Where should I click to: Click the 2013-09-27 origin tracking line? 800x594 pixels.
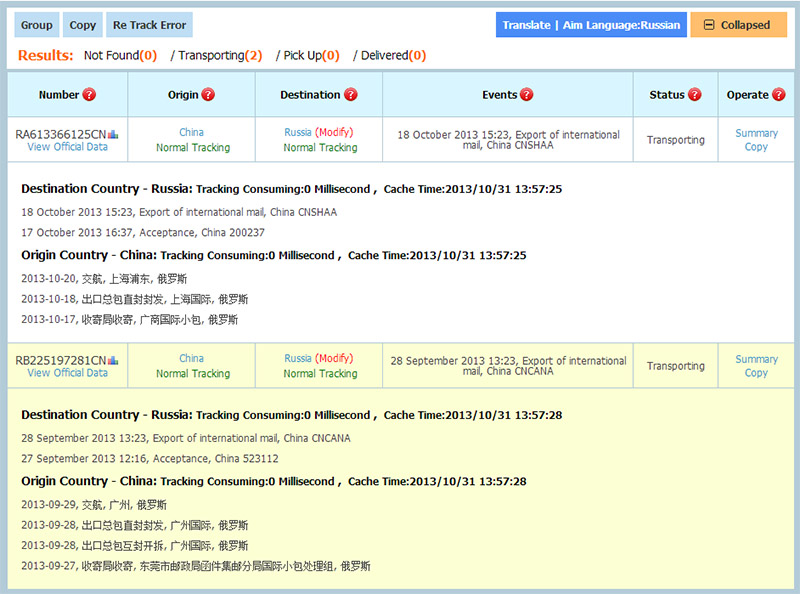click(x=196, y=566)
